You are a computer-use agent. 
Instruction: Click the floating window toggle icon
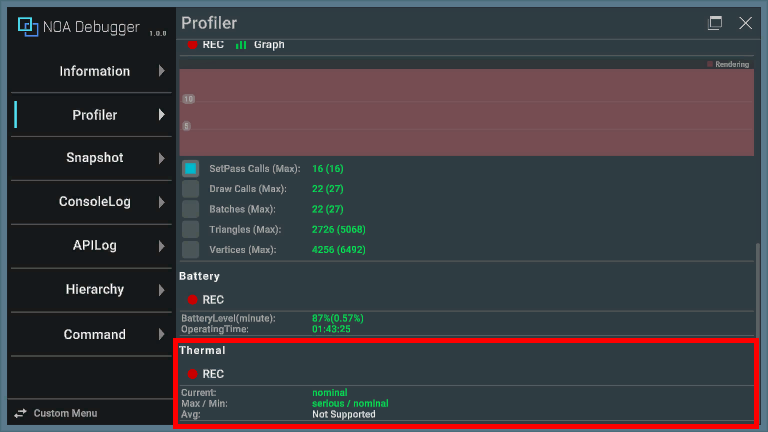click(x=715, y=23)
